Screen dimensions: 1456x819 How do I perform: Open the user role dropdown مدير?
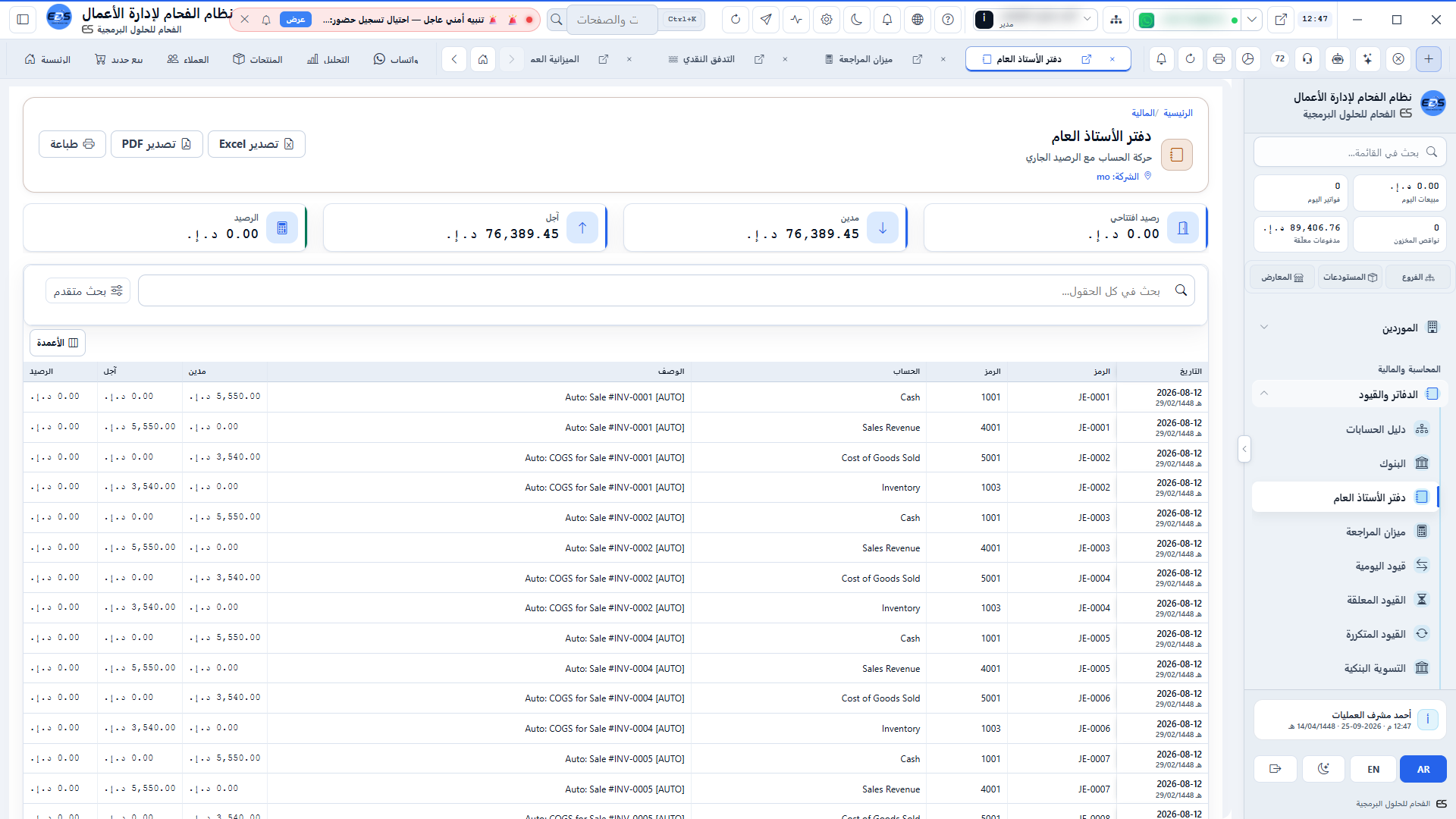click(1035, 19)
